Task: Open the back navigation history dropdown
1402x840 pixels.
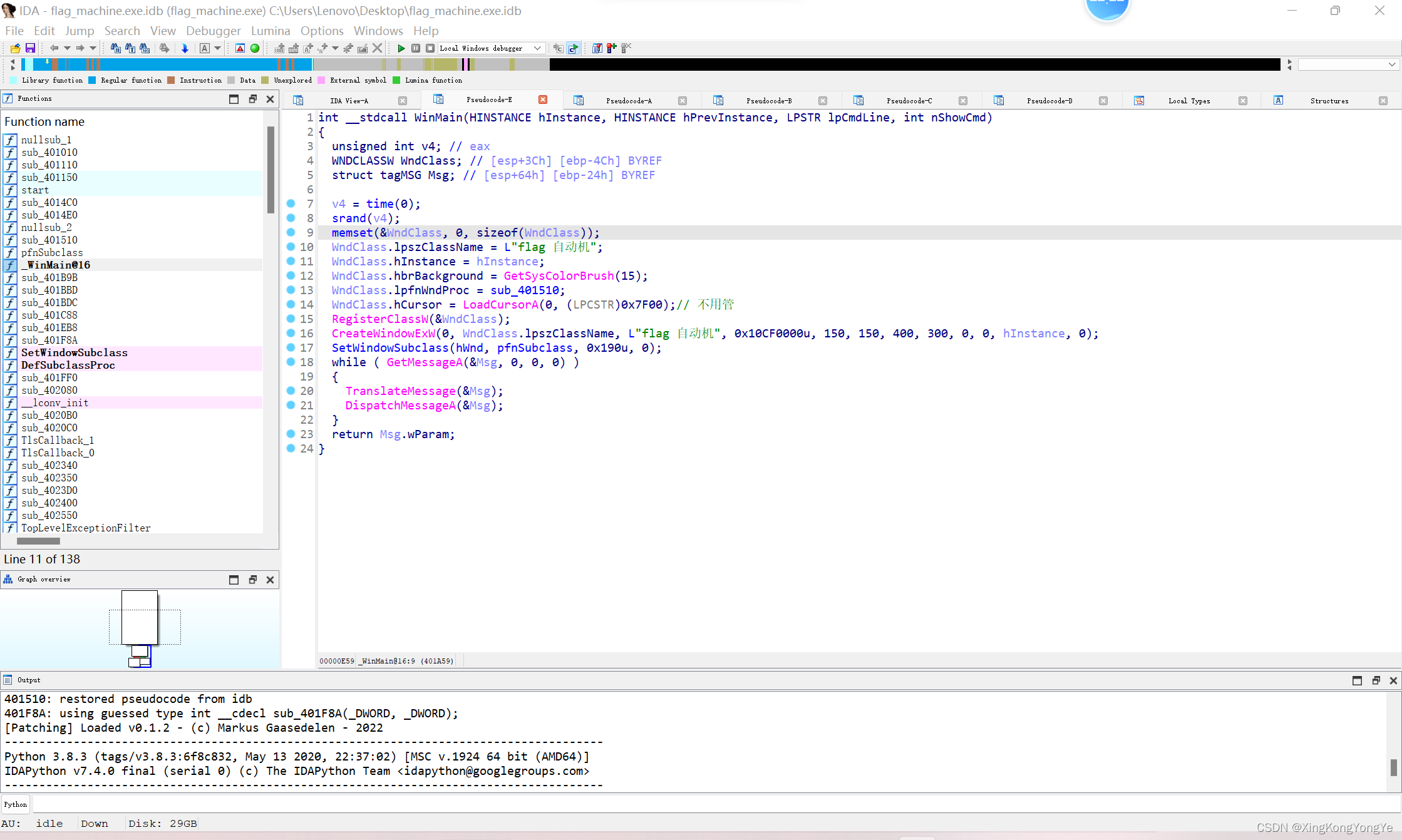Action: tap(67, 48)
